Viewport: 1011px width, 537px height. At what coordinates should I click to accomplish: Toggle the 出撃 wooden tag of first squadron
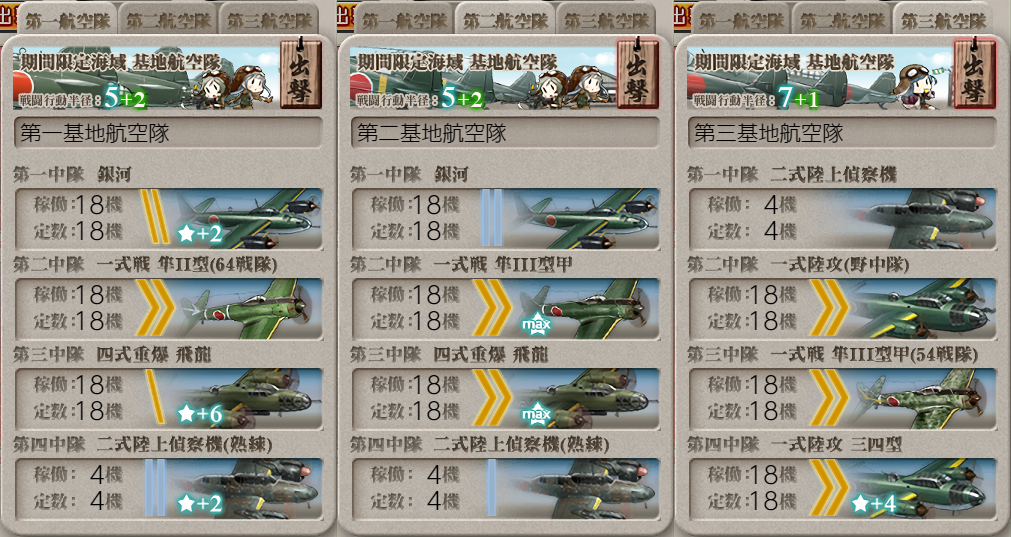tap(300, 74)
